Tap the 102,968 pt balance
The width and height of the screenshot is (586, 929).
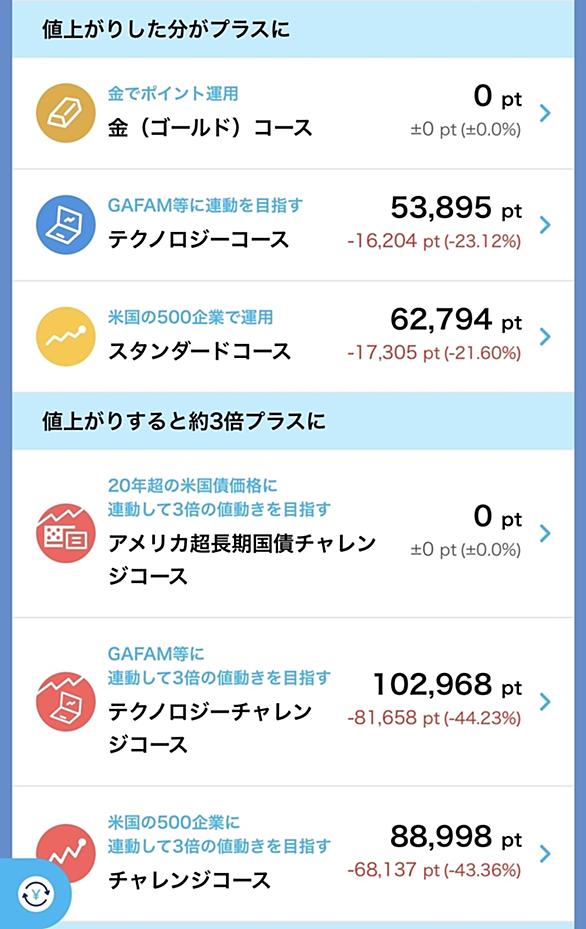pos(447,685)
